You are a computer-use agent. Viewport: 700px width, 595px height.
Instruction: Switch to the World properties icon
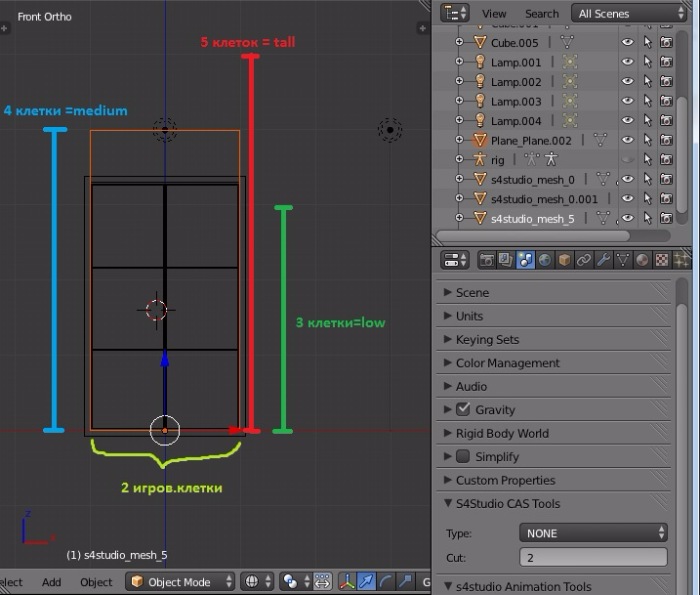tap(545, 260)
